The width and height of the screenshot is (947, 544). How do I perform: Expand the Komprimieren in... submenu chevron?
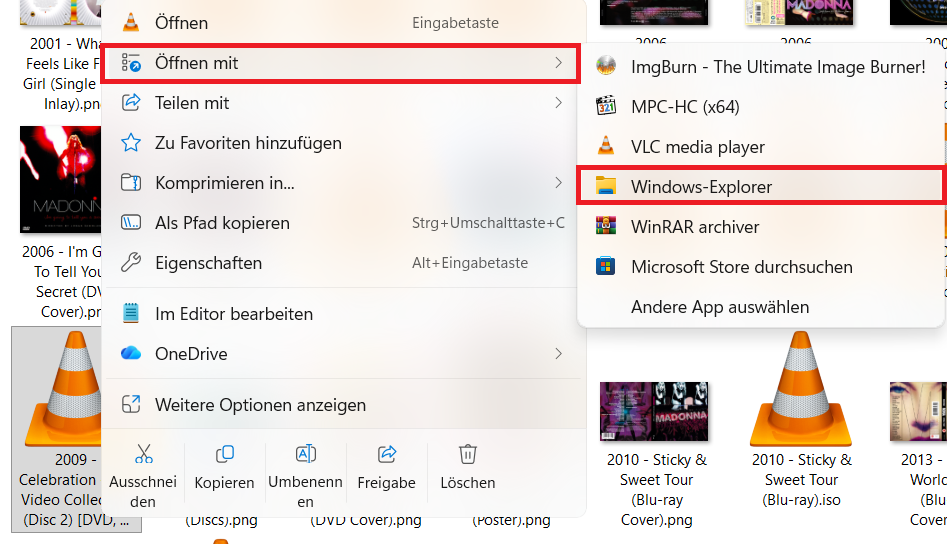point(558,182)
